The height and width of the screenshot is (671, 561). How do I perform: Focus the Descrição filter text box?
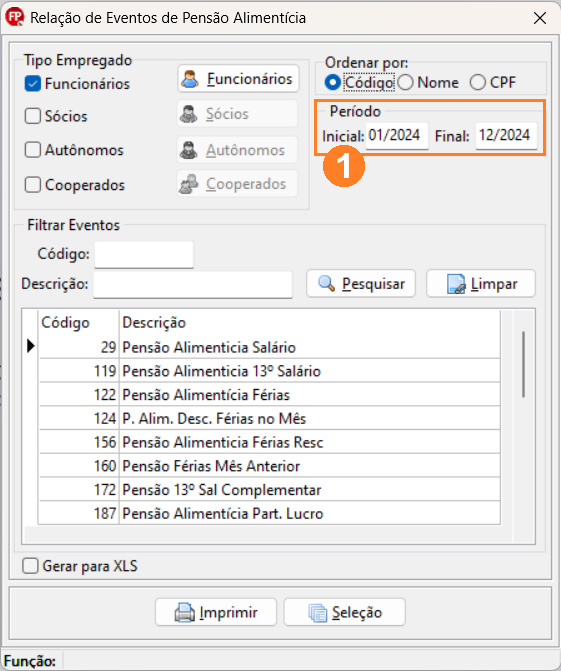point(193,284)
